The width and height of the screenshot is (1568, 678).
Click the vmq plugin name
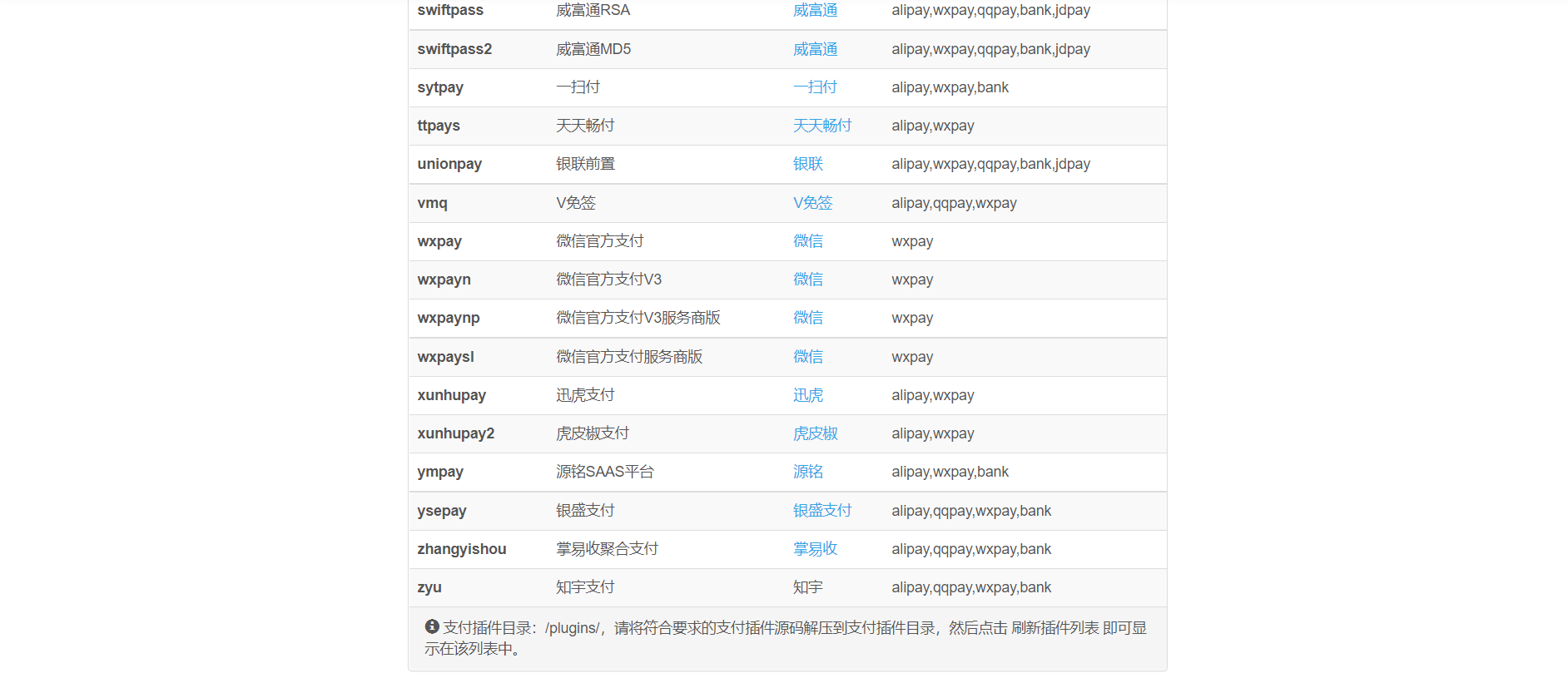point(432,203)
